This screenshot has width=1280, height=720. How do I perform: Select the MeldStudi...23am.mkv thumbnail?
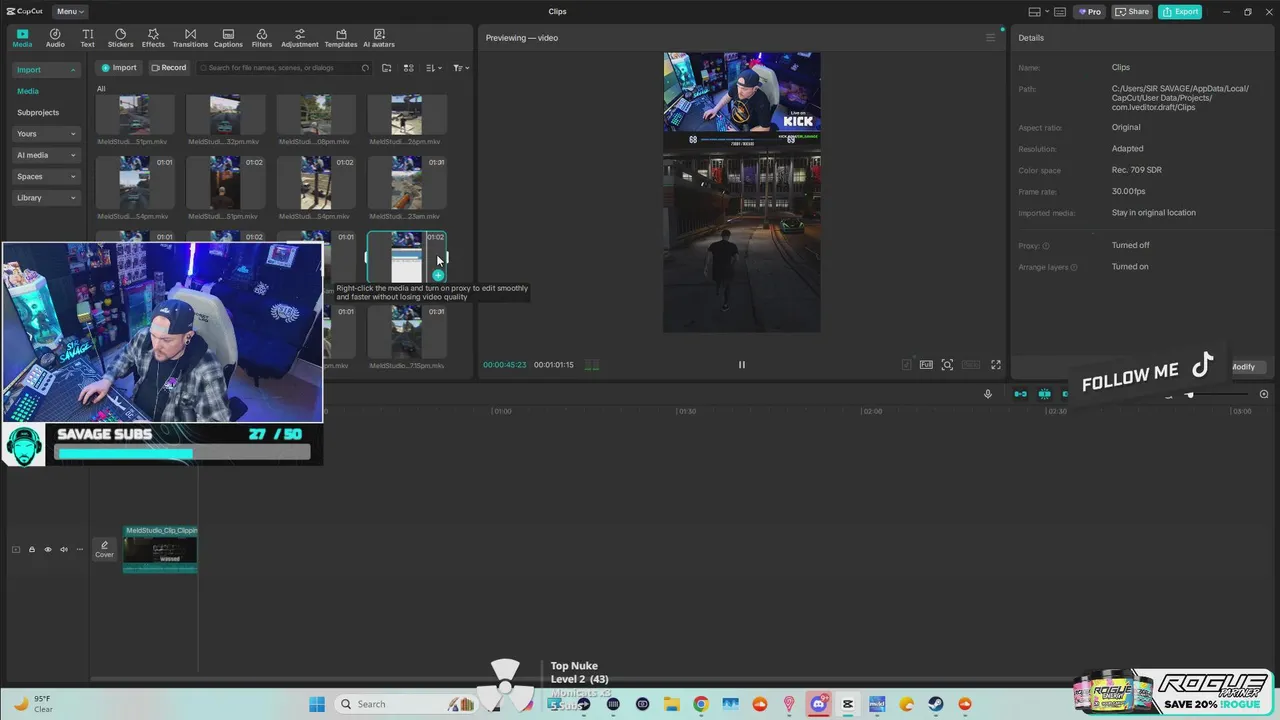click(407, 182)
